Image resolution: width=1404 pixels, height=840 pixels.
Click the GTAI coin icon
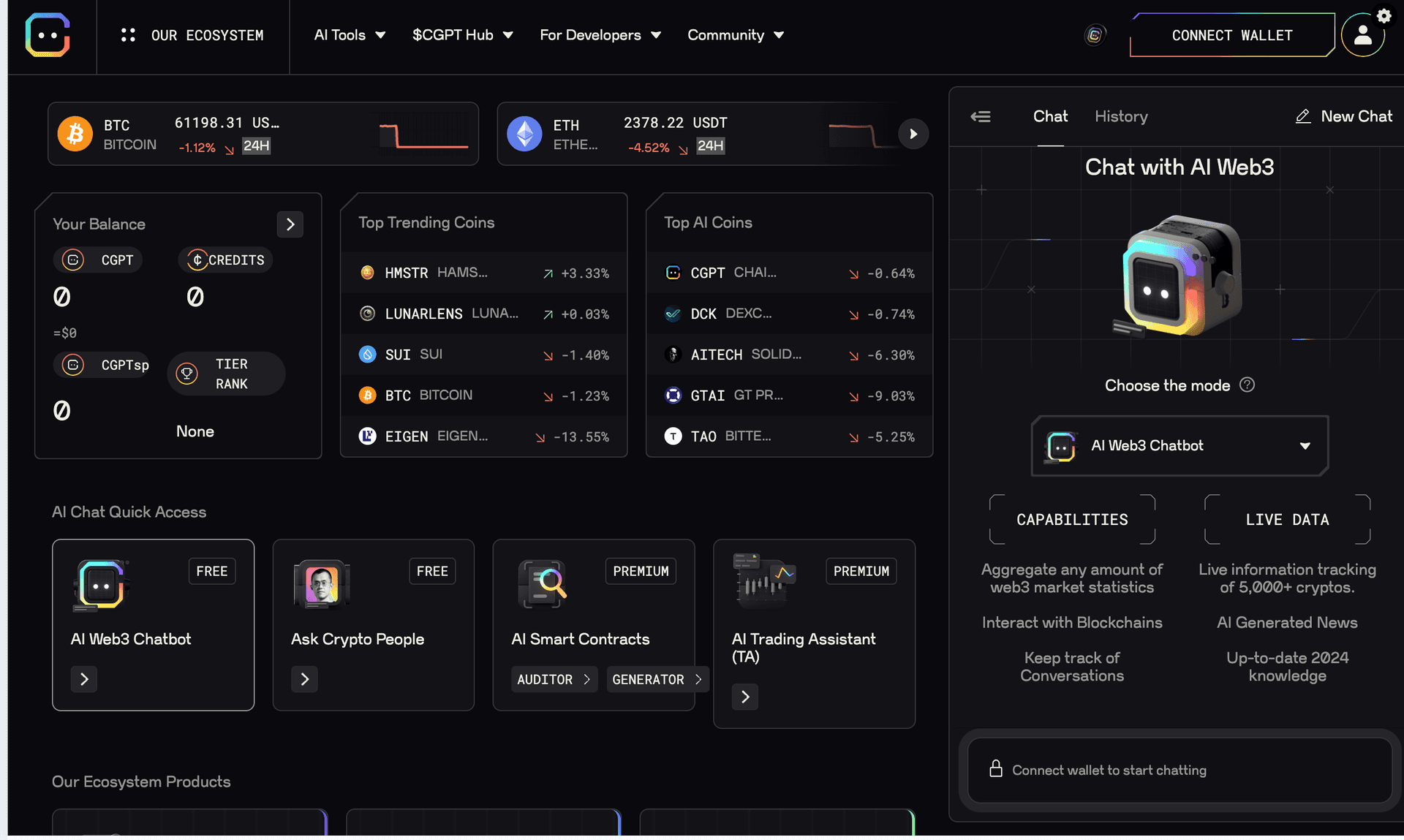[x=673, y=396]
